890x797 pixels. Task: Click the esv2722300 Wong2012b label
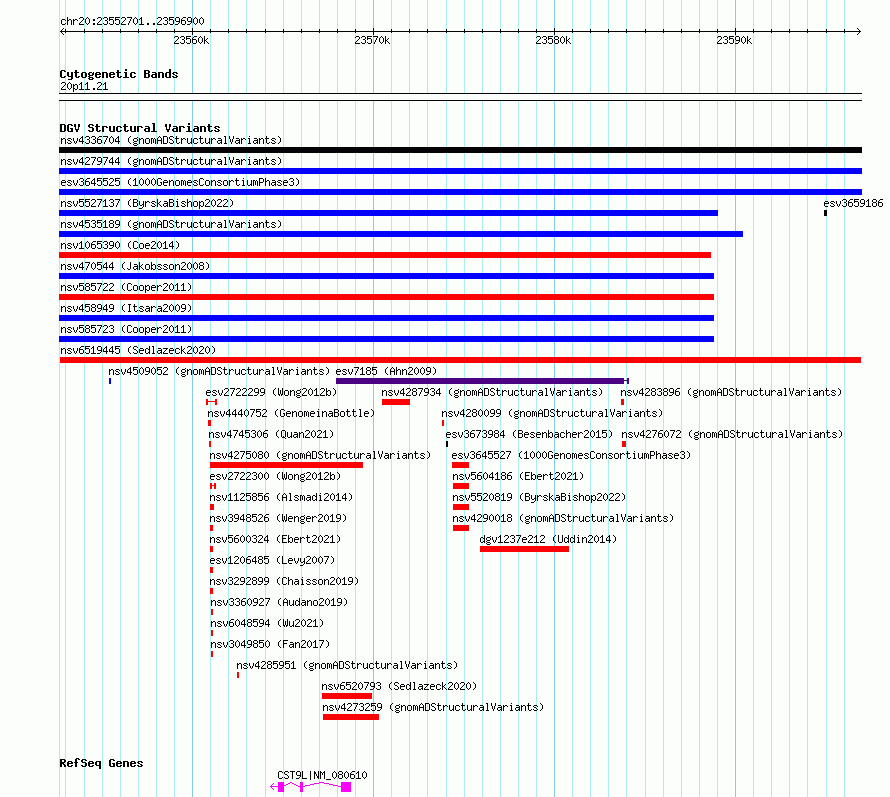275,476
